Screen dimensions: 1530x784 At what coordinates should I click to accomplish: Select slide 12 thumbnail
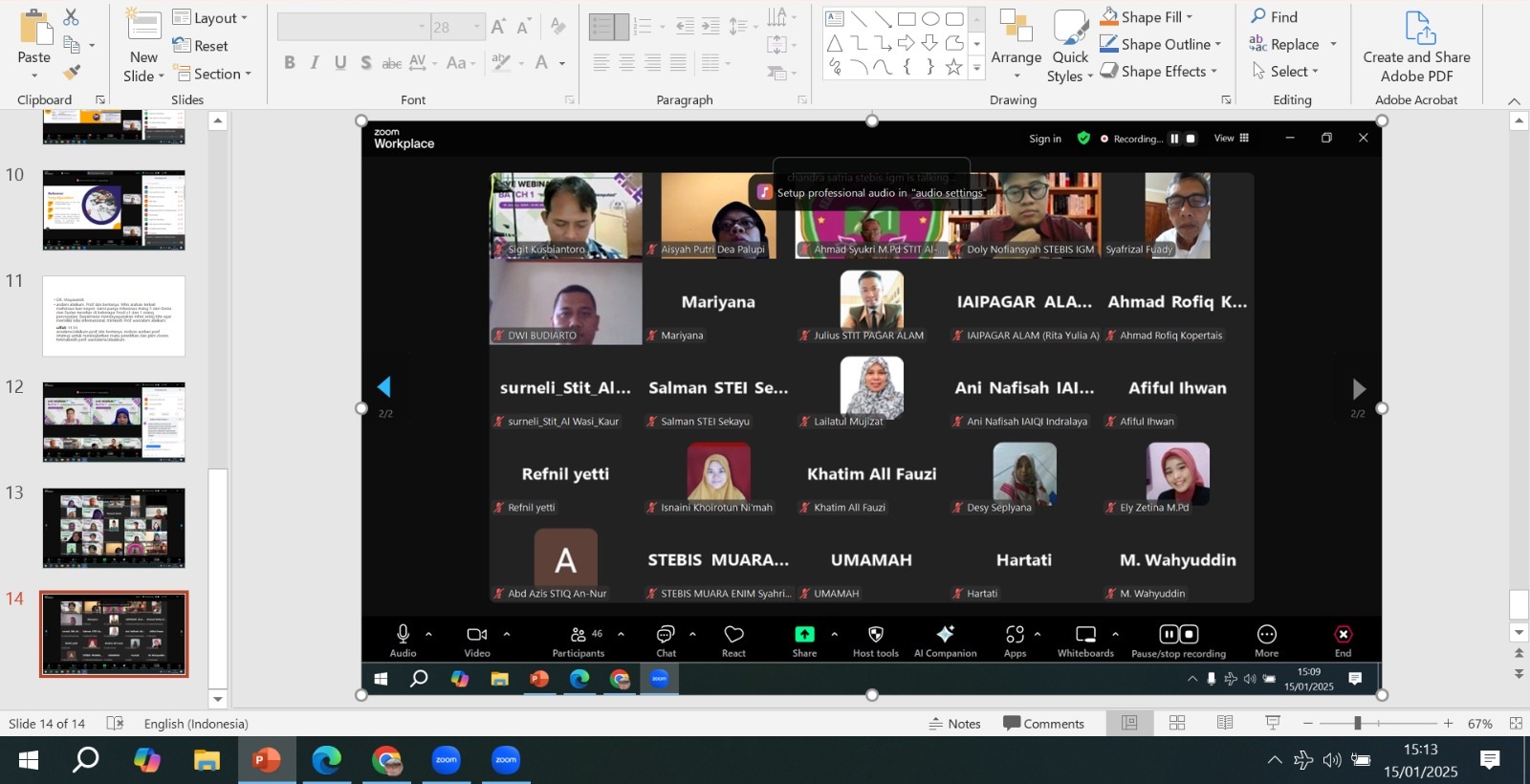click(x=114, y=422)
